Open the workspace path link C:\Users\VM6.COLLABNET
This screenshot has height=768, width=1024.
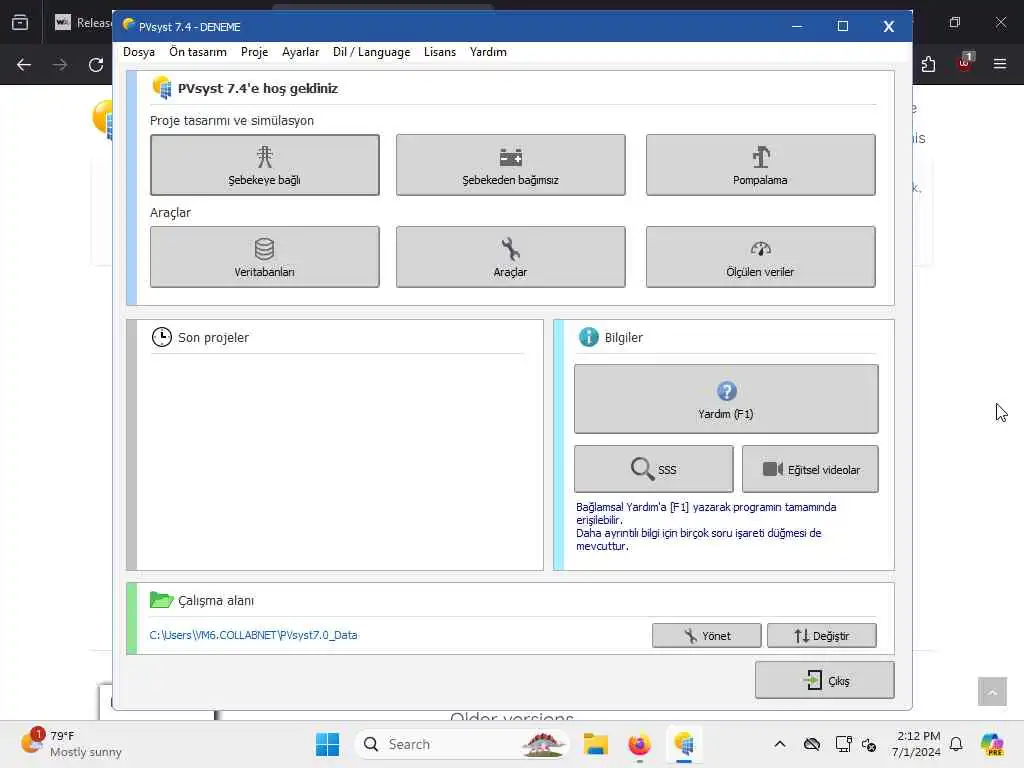tap(253, 635)
